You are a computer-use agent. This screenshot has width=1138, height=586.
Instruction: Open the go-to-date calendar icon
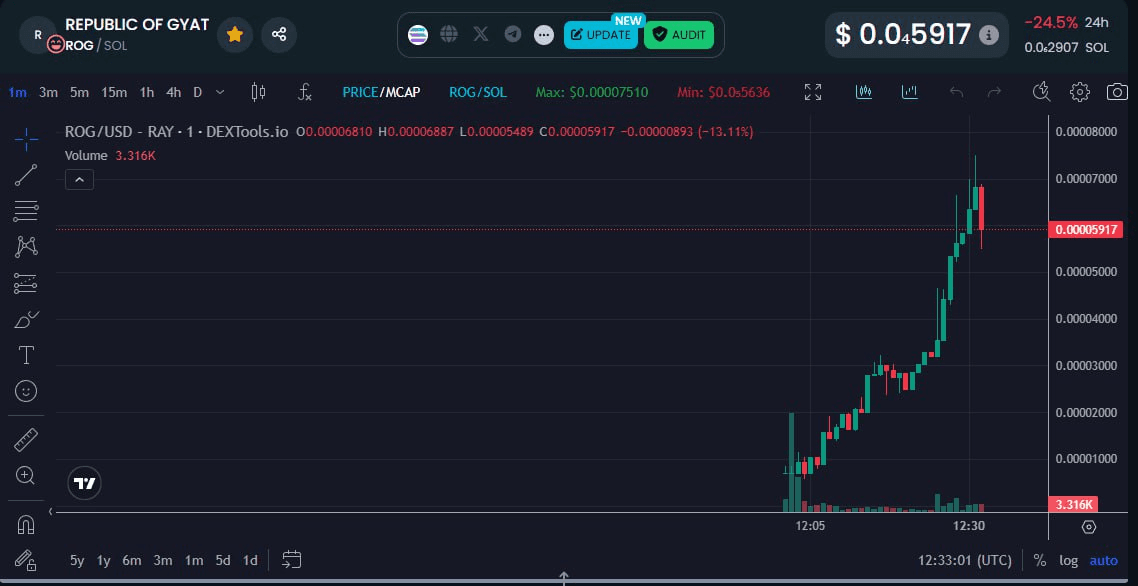(x=292, y=560)
